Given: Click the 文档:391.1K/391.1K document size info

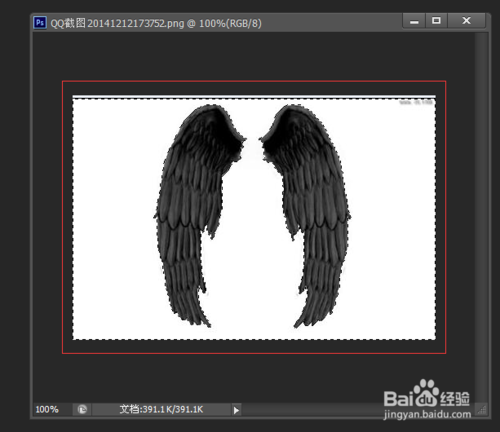Looking at the screenshot, I should coord(161,409).
